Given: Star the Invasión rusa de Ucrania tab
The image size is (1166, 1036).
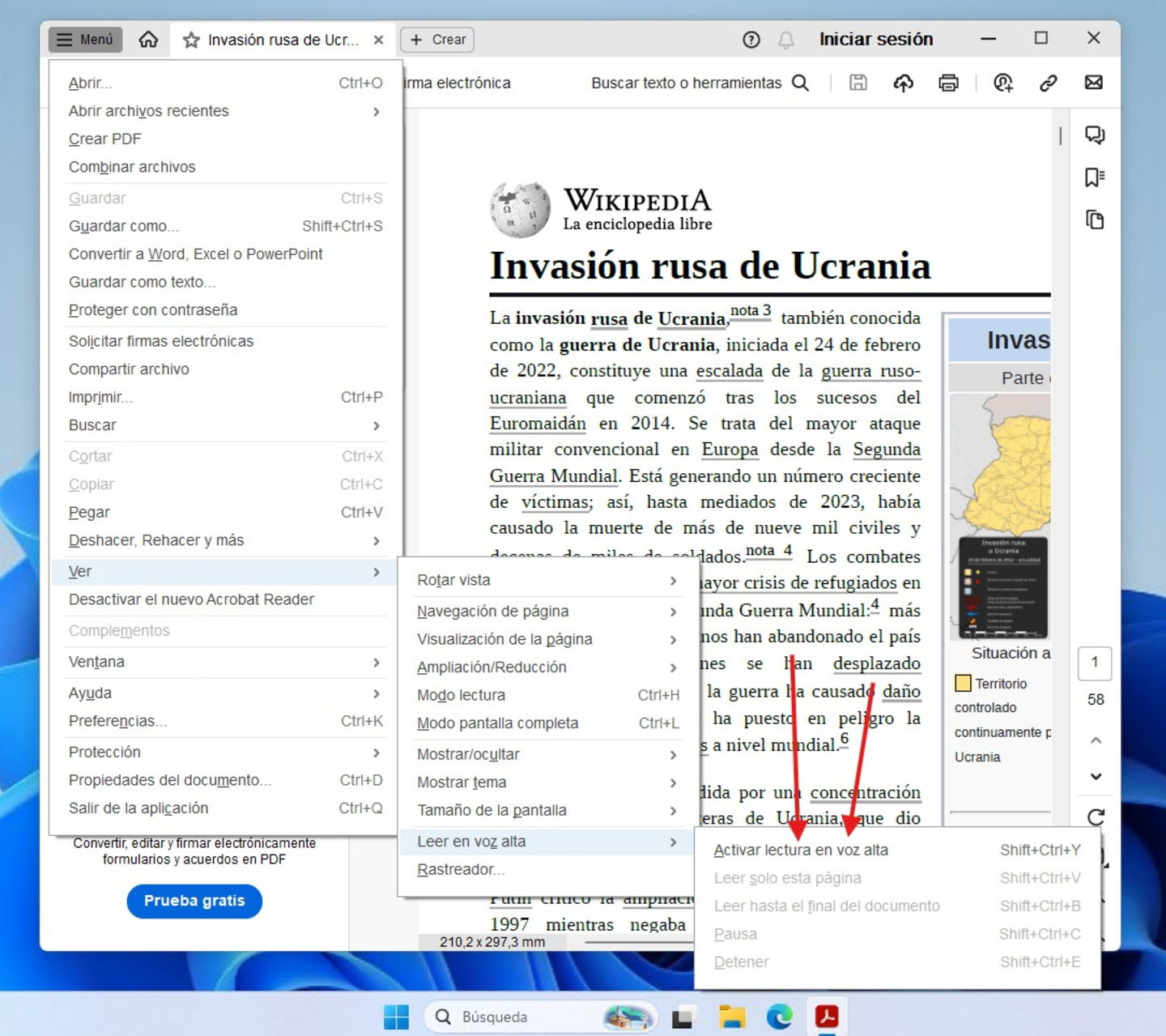Looking at the screenshot, I should (x=191, y=40).
